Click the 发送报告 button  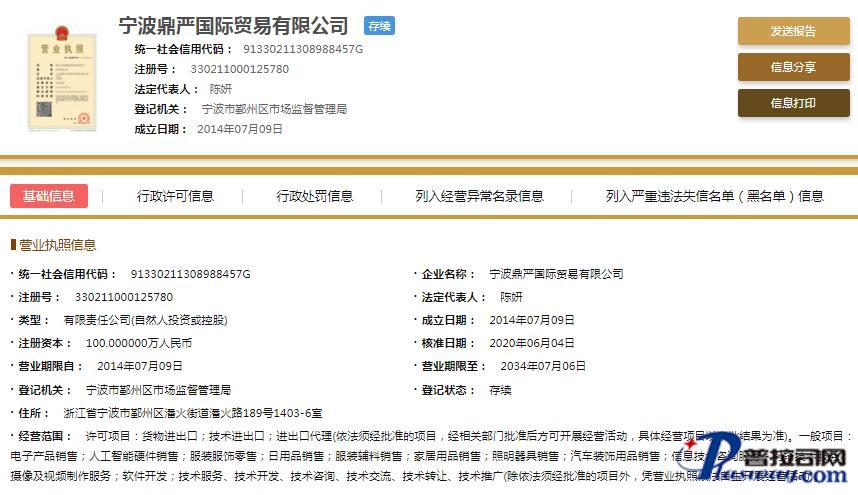793,31
